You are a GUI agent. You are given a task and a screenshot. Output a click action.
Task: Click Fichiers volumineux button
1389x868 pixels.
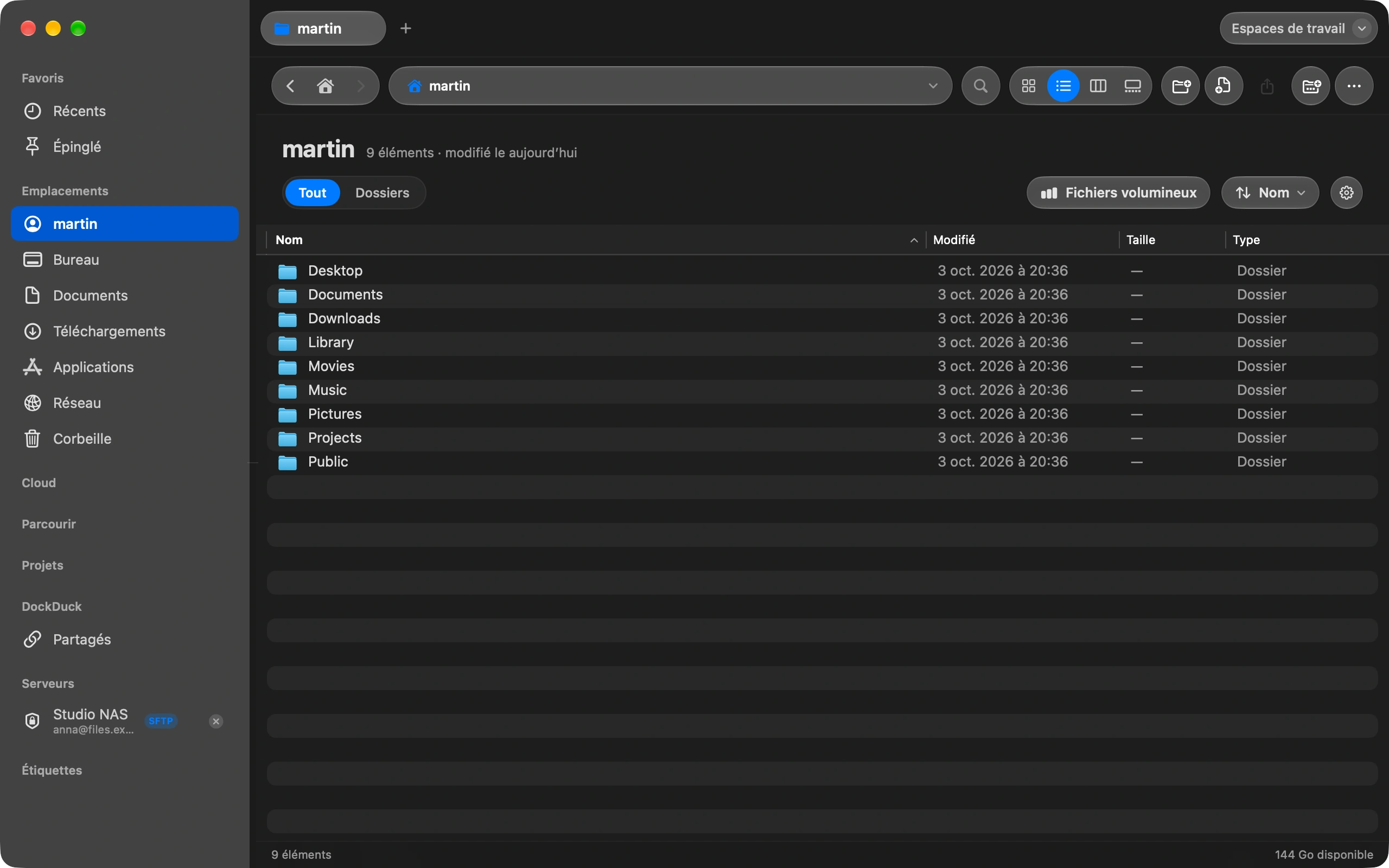[x=1118, y=193]
